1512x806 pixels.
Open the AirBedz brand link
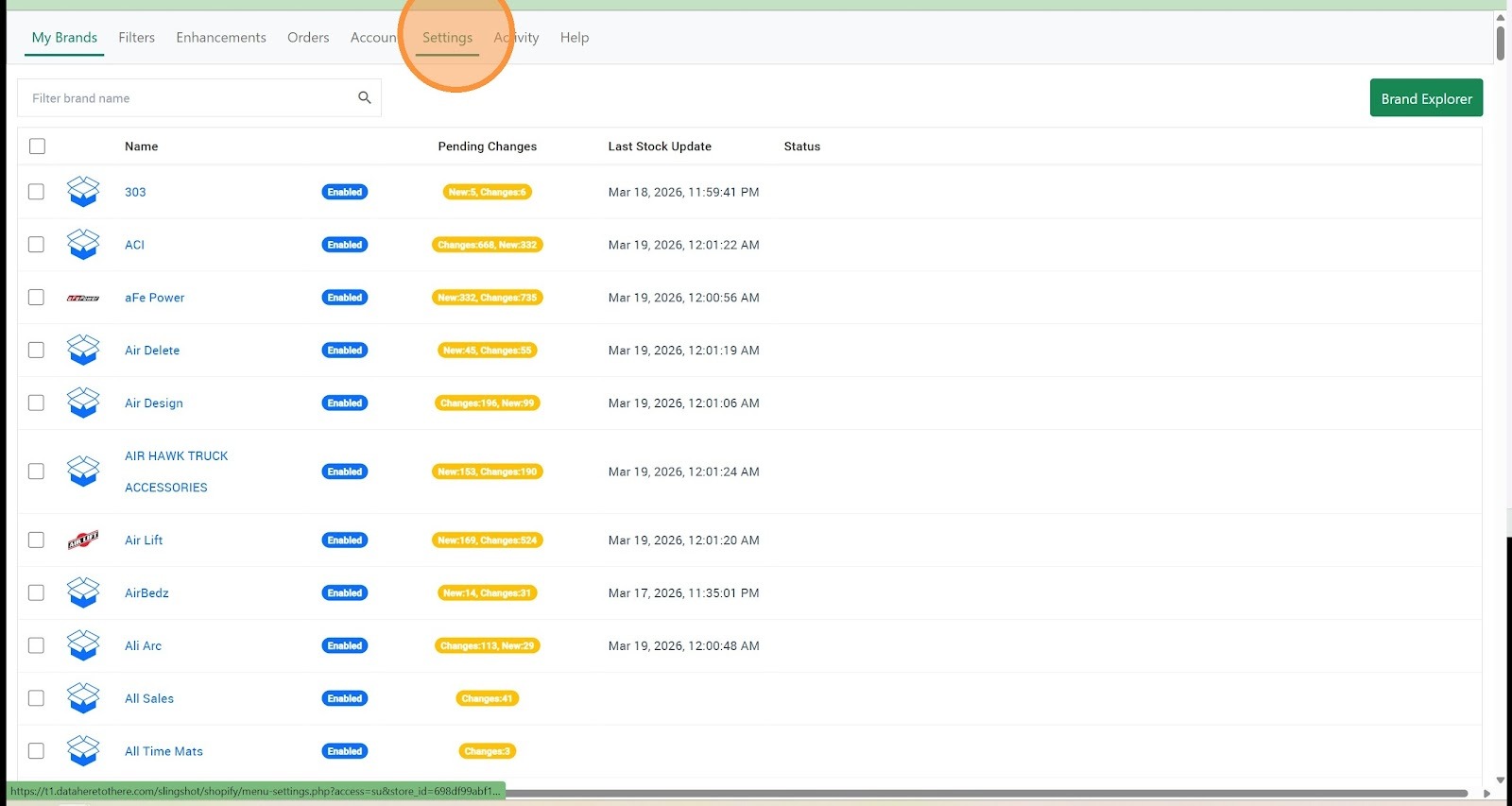coord(147,593)
